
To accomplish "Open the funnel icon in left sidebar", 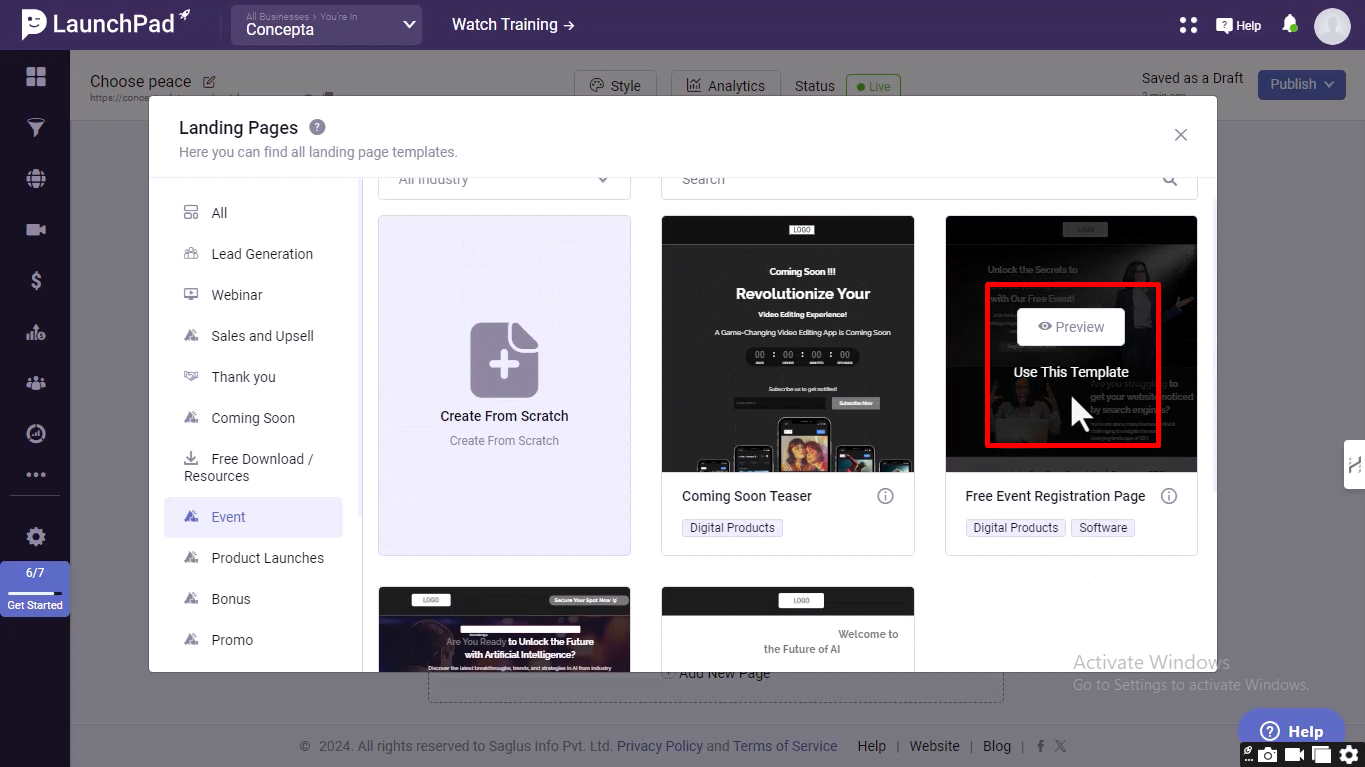I will pos(36,128).
